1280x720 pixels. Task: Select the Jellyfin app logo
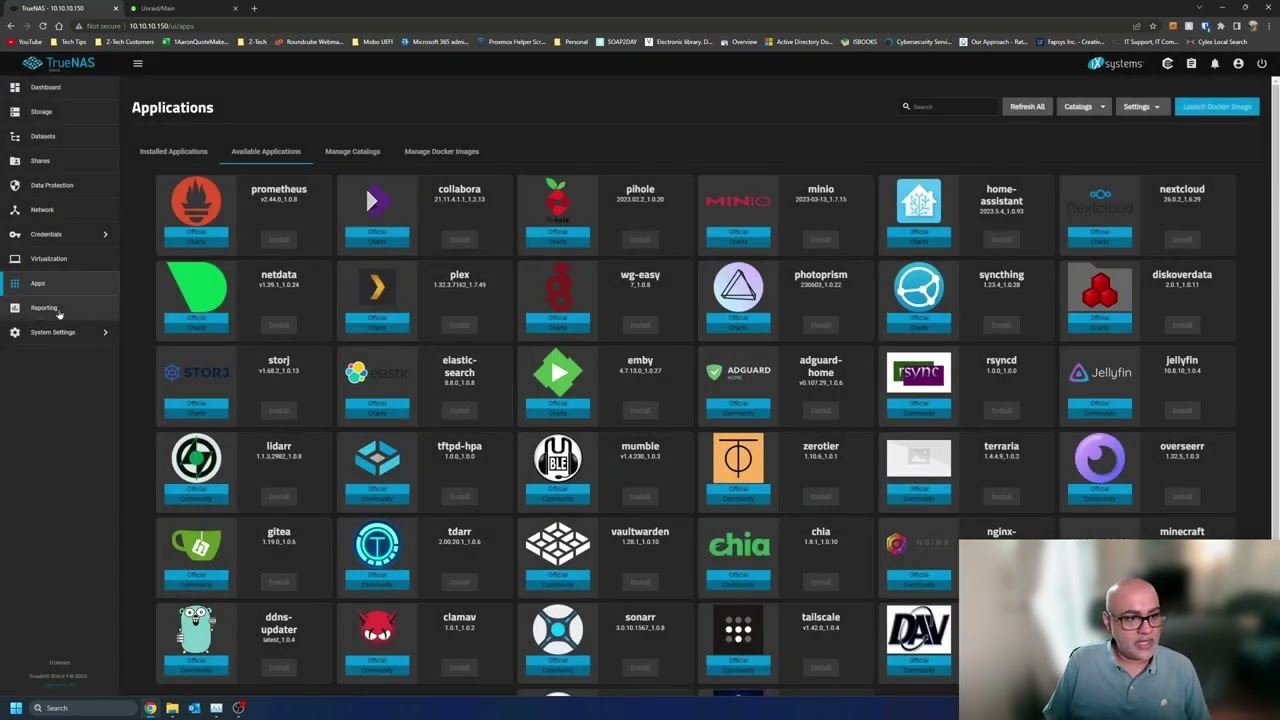[1100, 373]
